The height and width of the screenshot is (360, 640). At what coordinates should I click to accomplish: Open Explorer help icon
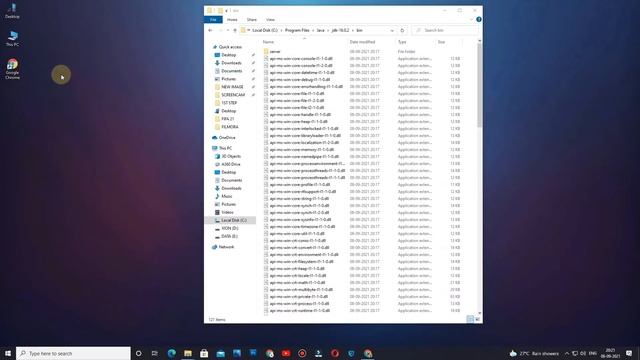point(478,20)
